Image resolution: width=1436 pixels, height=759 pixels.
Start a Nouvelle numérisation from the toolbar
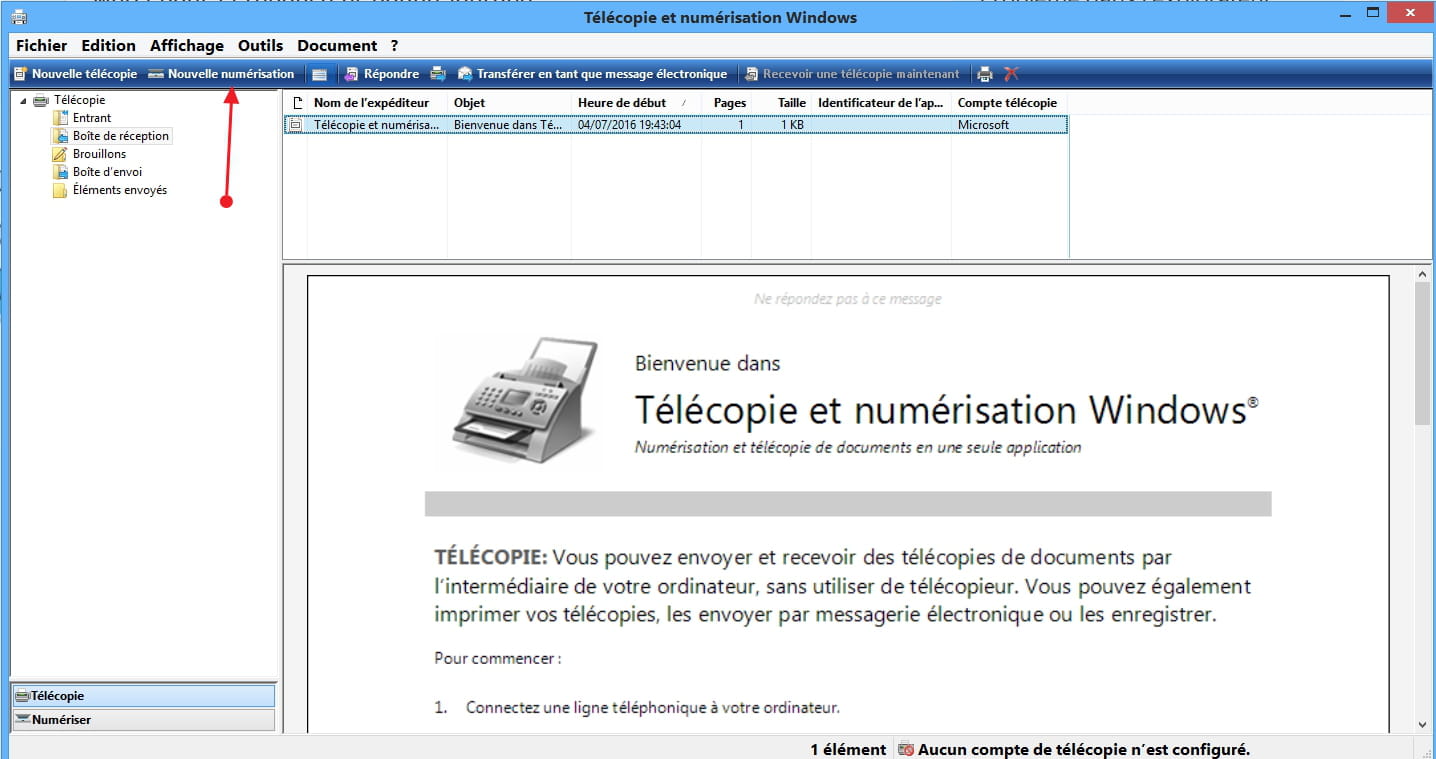click(x=221, y=74)
